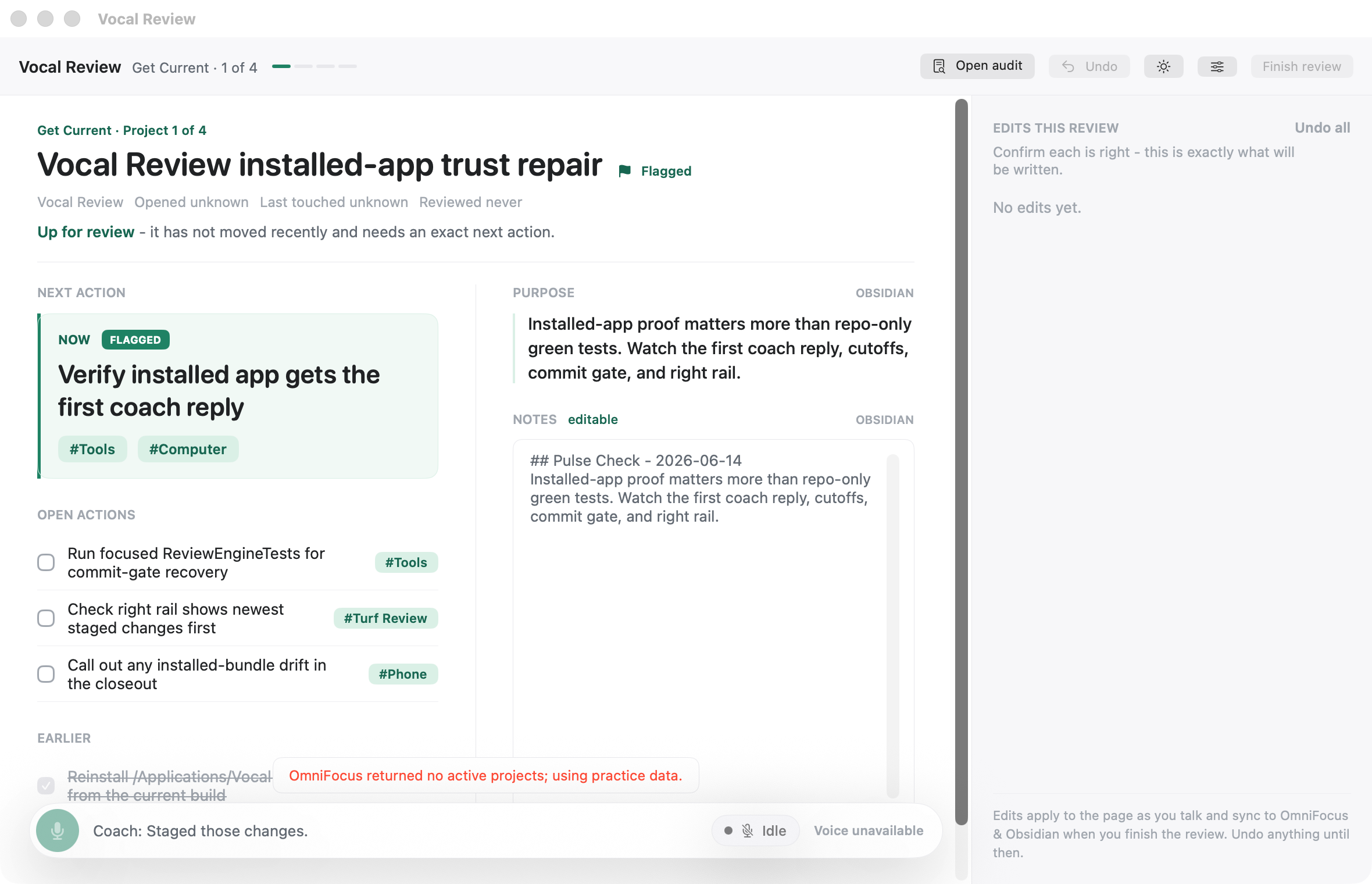This screenshot has width=1372, height=884.
Task: Click the 'Verify installed app gets the first coach reply' heading
Action: (219, 391)
